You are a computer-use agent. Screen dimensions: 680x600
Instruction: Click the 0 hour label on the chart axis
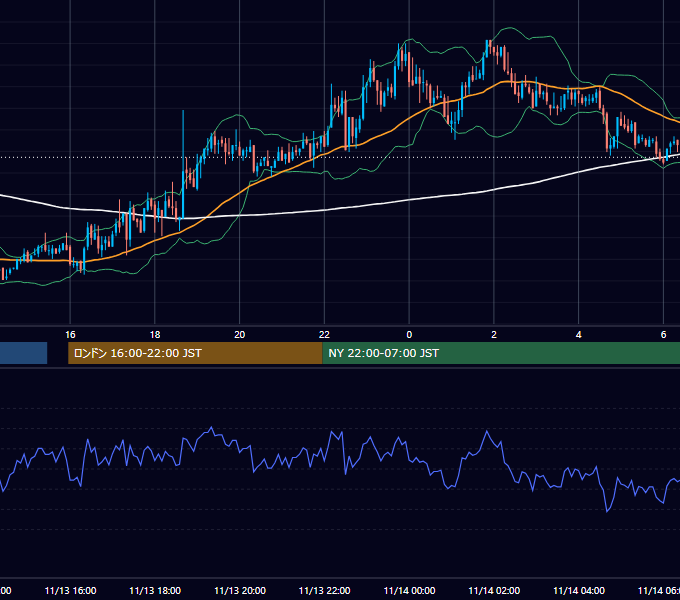(x=409, y=335)
